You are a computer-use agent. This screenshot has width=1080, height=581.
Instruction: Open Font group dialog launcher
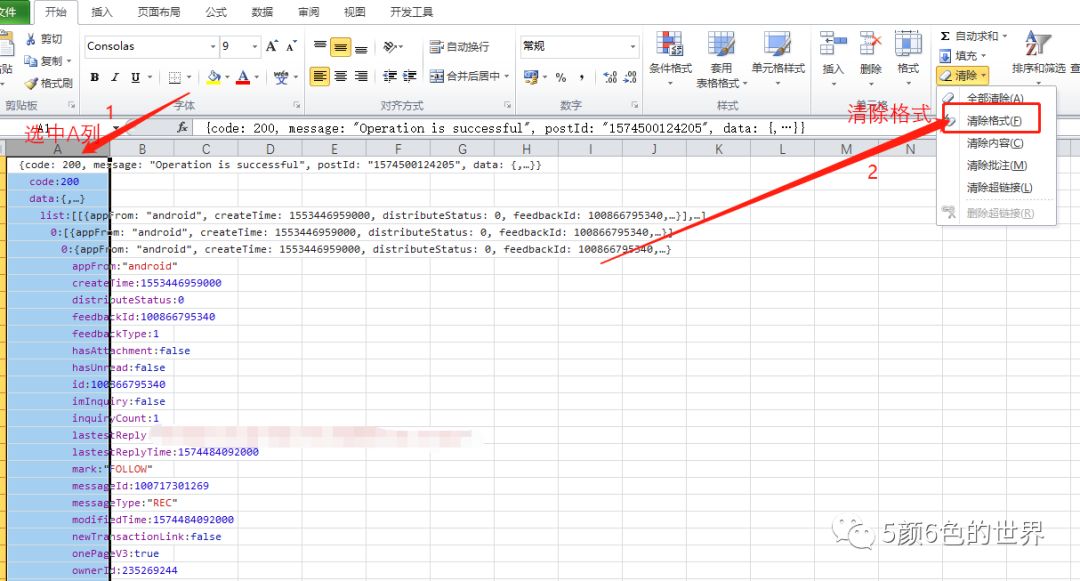tap(297, 105)
